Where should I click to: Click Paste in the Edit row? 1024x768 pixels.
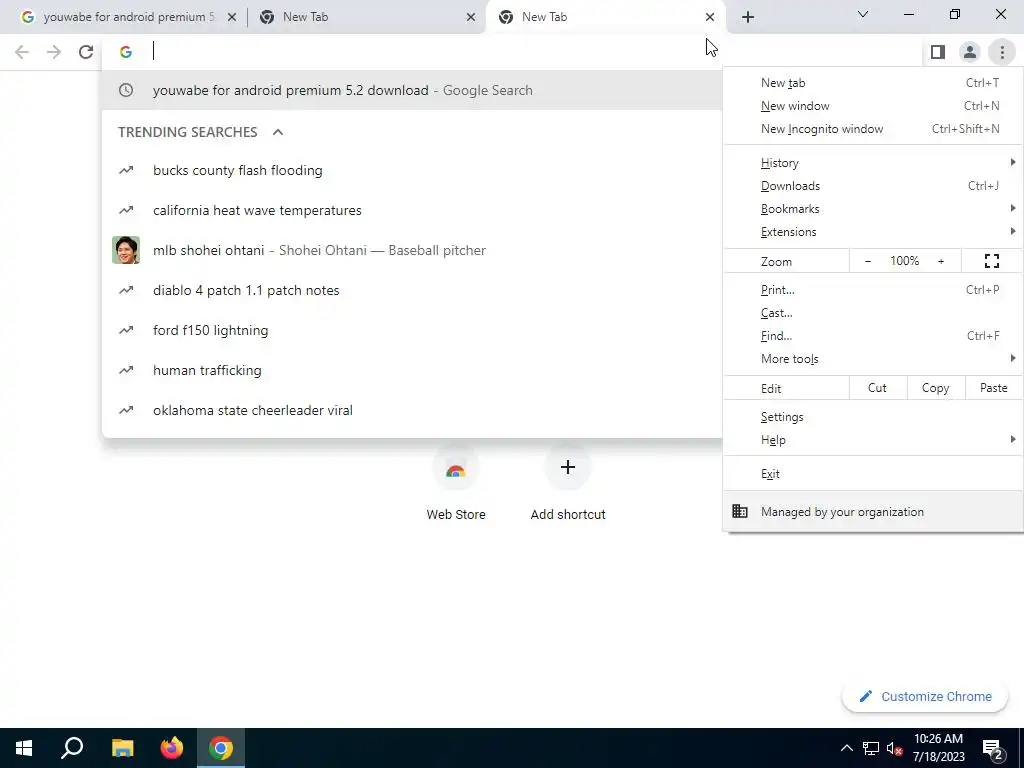click(x=993, y=388)
